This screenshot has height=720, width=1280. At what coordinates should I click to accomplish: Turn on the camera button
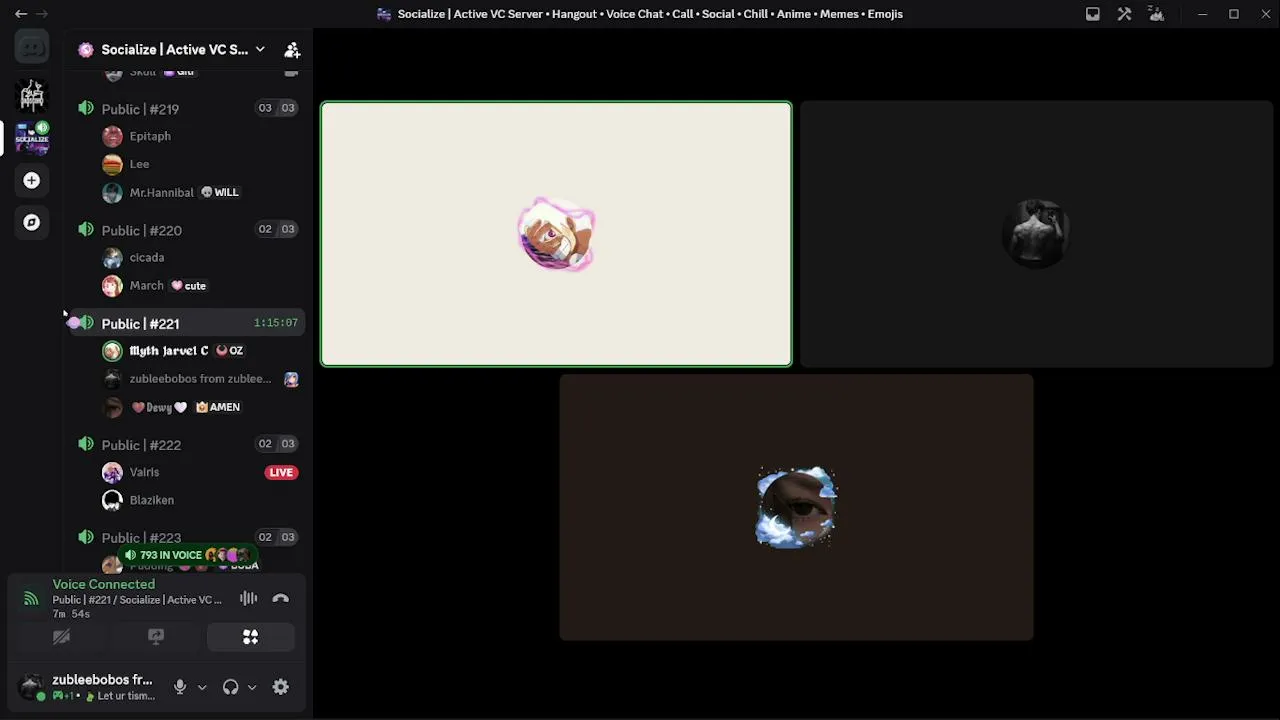(x=61, y=637)
